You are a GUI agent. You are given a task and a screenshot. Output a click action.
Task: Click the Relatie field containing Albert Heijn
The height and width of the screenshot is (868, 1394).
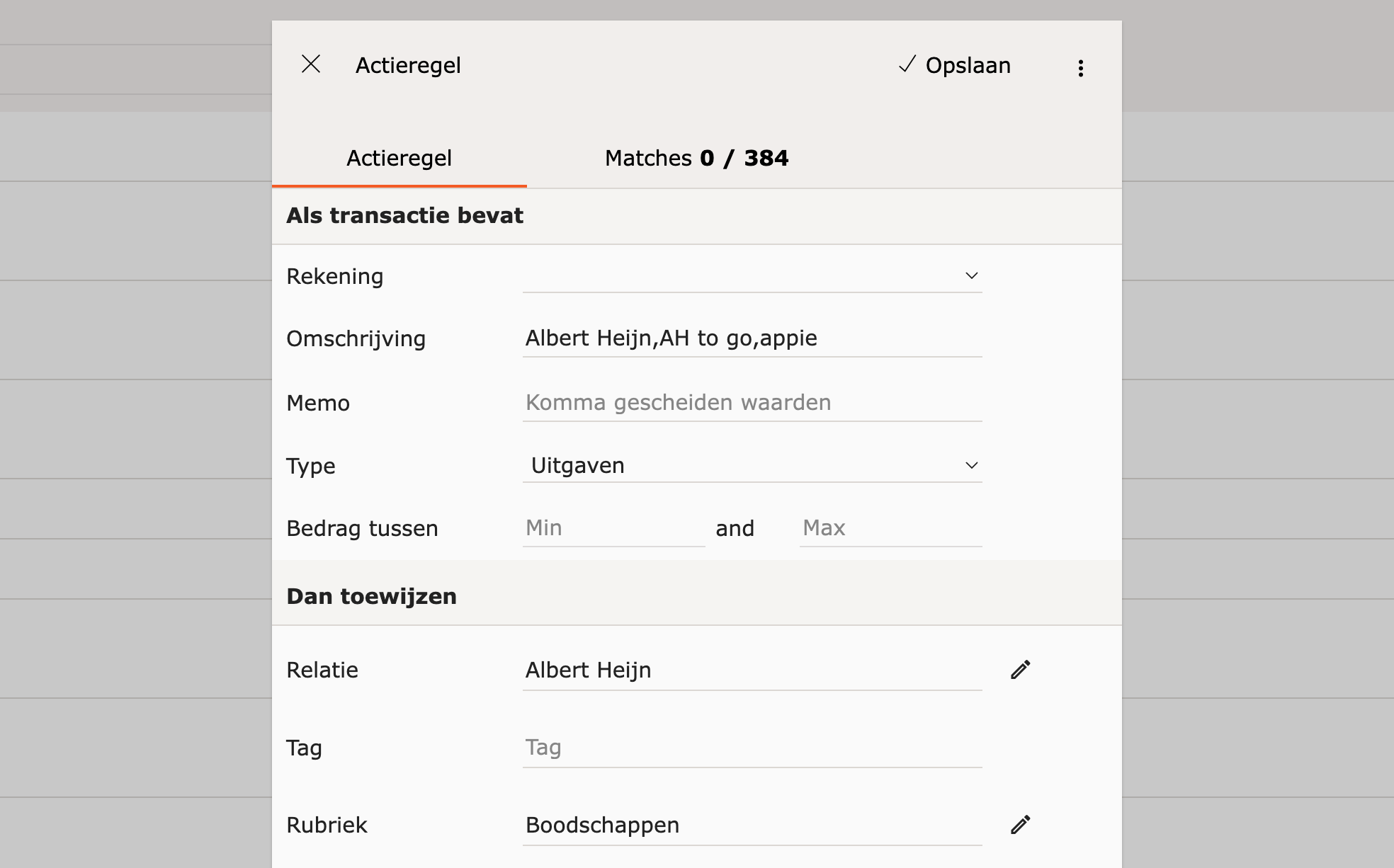751,670
